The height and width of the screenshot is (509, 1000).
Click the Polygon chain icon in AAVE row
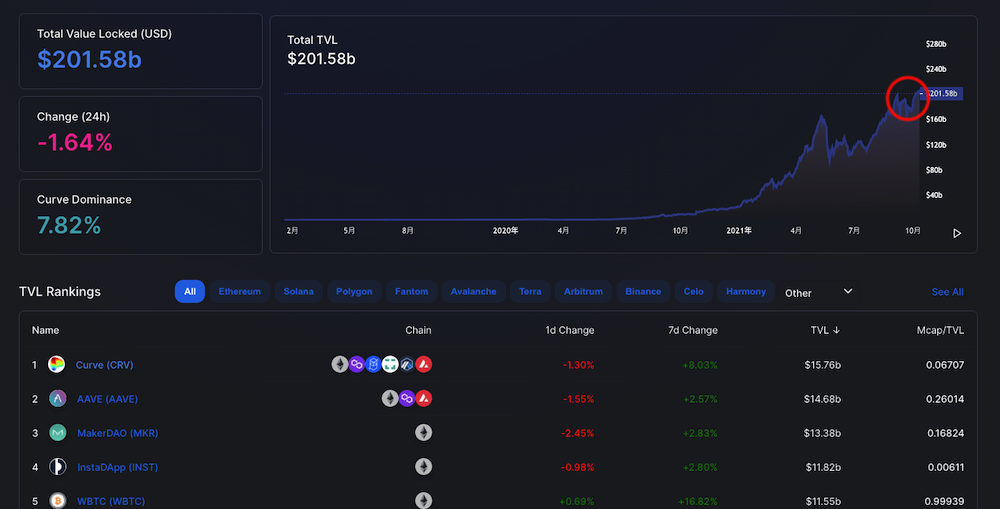[407, 399]
